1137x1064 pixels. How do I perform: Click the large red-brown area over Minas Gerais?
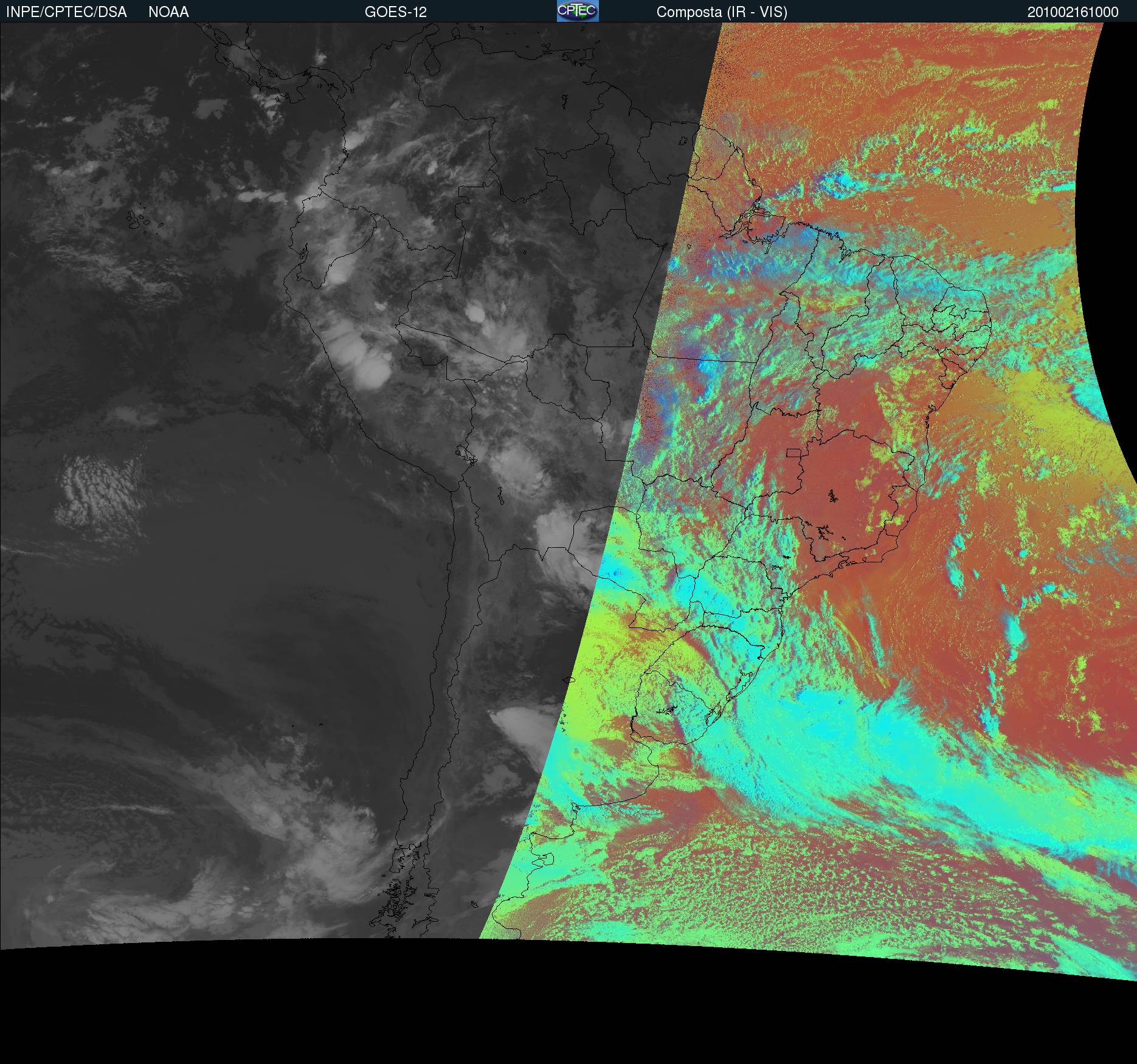(x=851, y=486)
